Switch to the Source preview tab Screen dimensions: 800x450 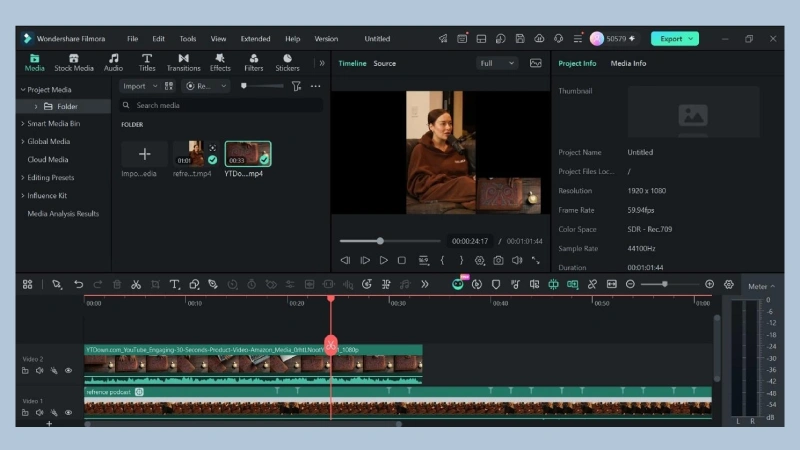[385, 63]
